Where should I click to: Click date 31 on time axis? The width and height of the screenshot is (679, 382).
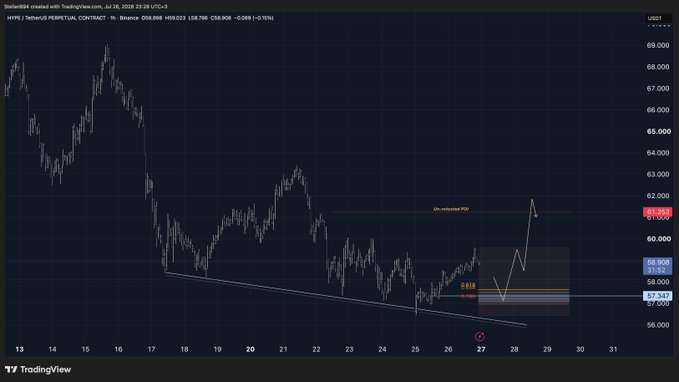[x=613, y=349]
